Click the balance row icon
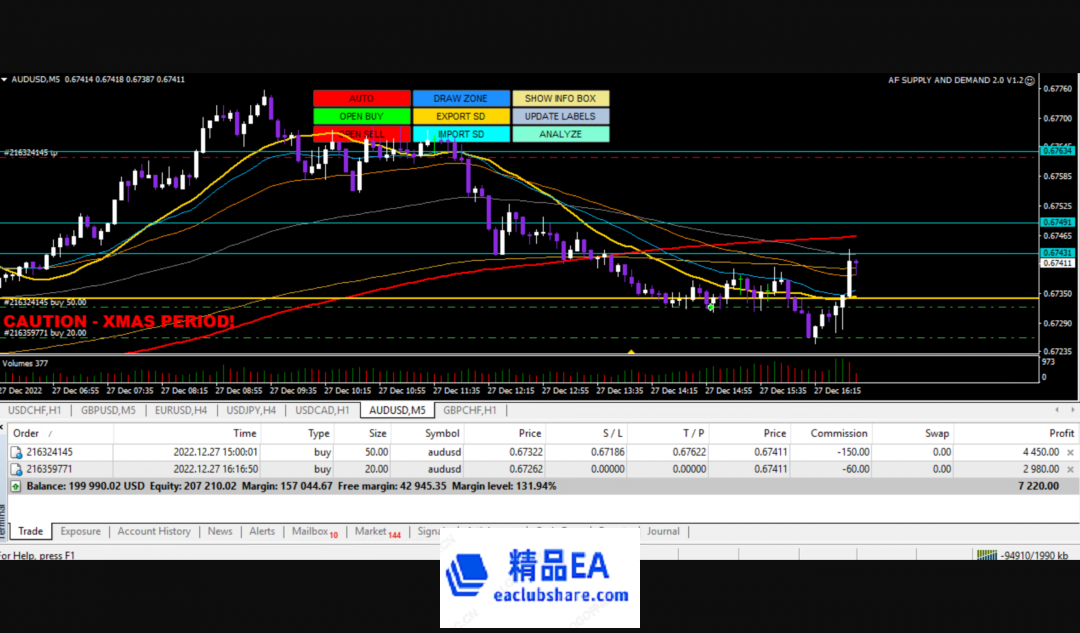 click(15, 486)
